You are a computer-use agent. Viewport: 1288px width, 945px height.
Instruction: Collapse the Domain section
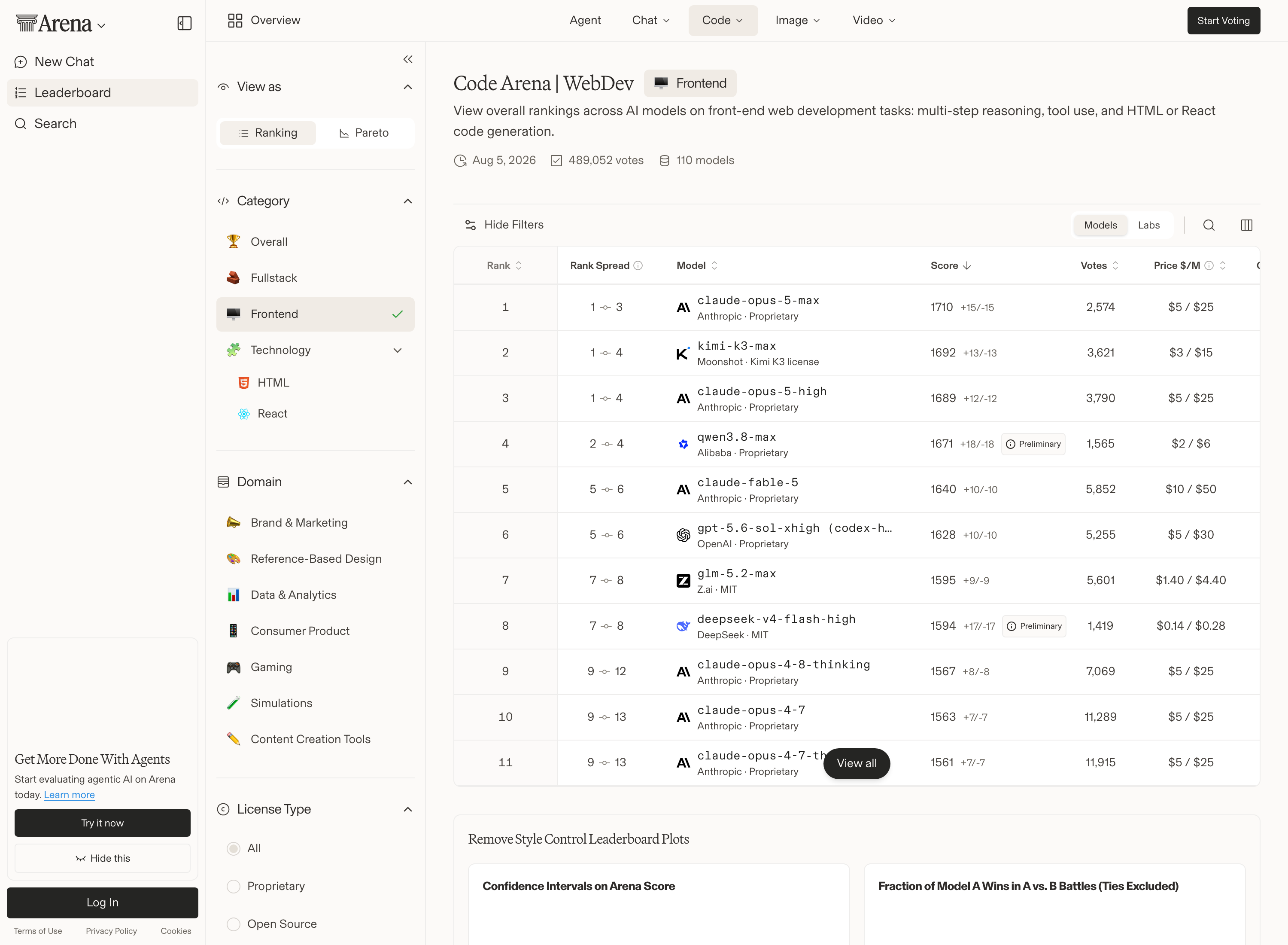click(x=407, y=482)
